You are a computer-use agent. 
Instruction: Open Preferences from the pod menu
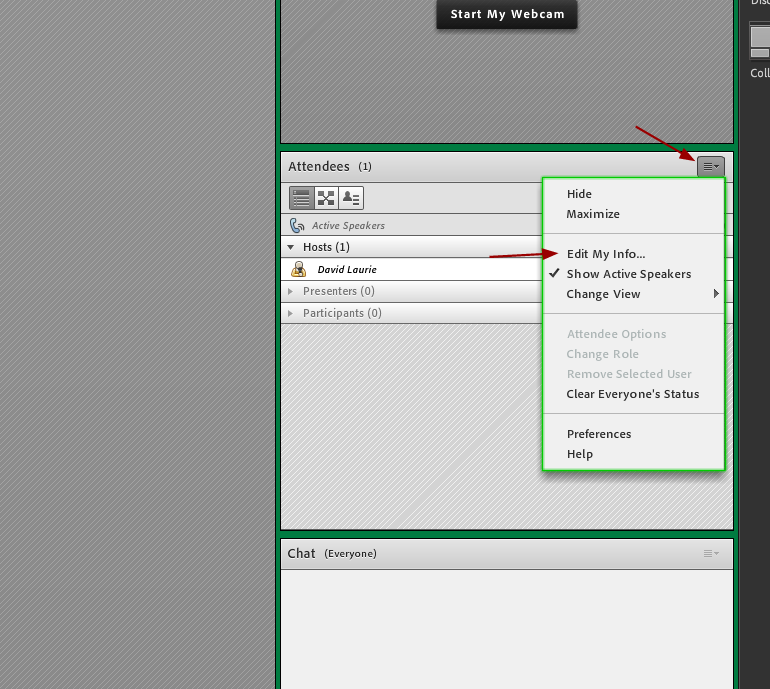click(599, 434)
